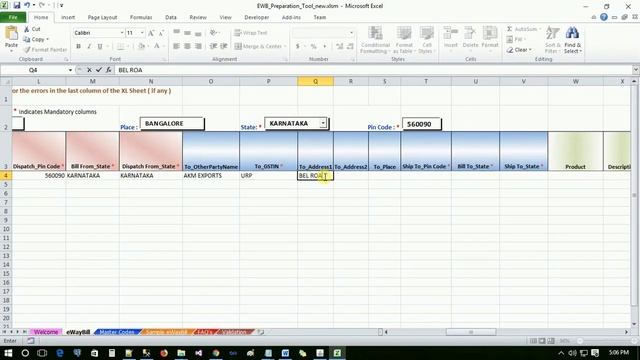Switch to the Data ribbon tab
The width and height of the screenshot is (640, 360).
[x=171, y=17]
